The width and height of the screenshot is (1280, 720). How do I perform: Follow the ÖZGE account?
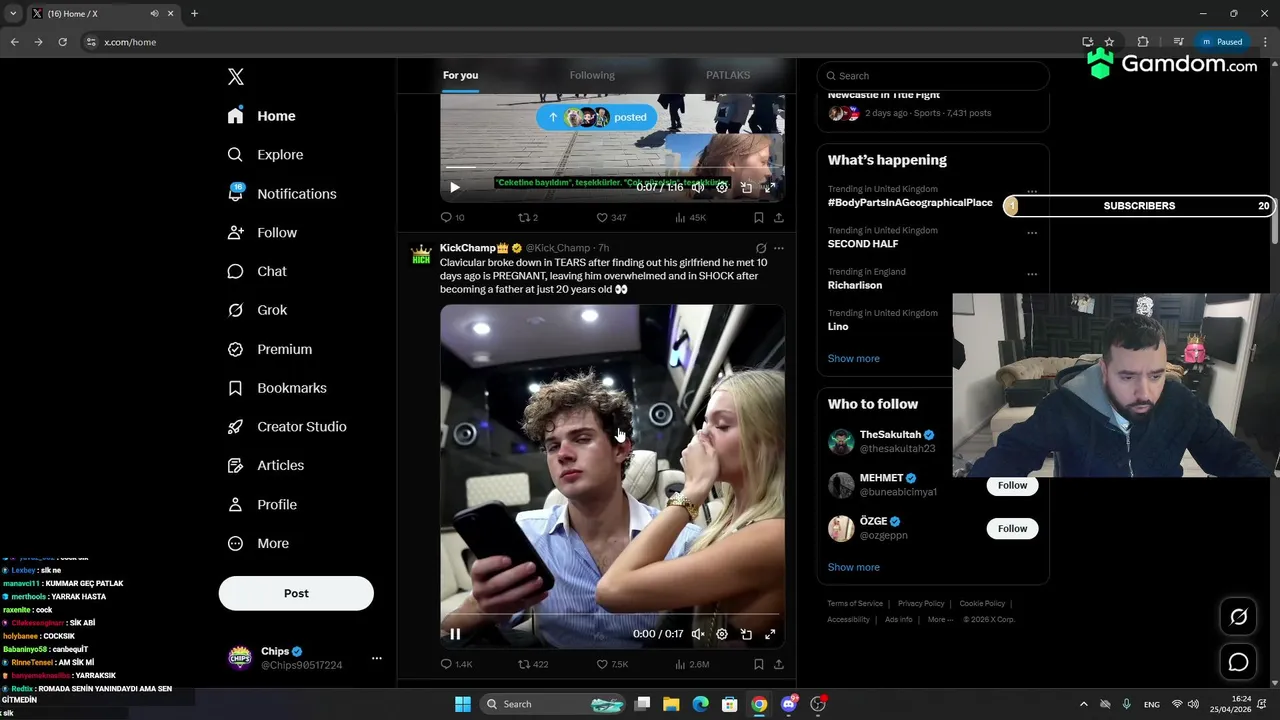1012,528
